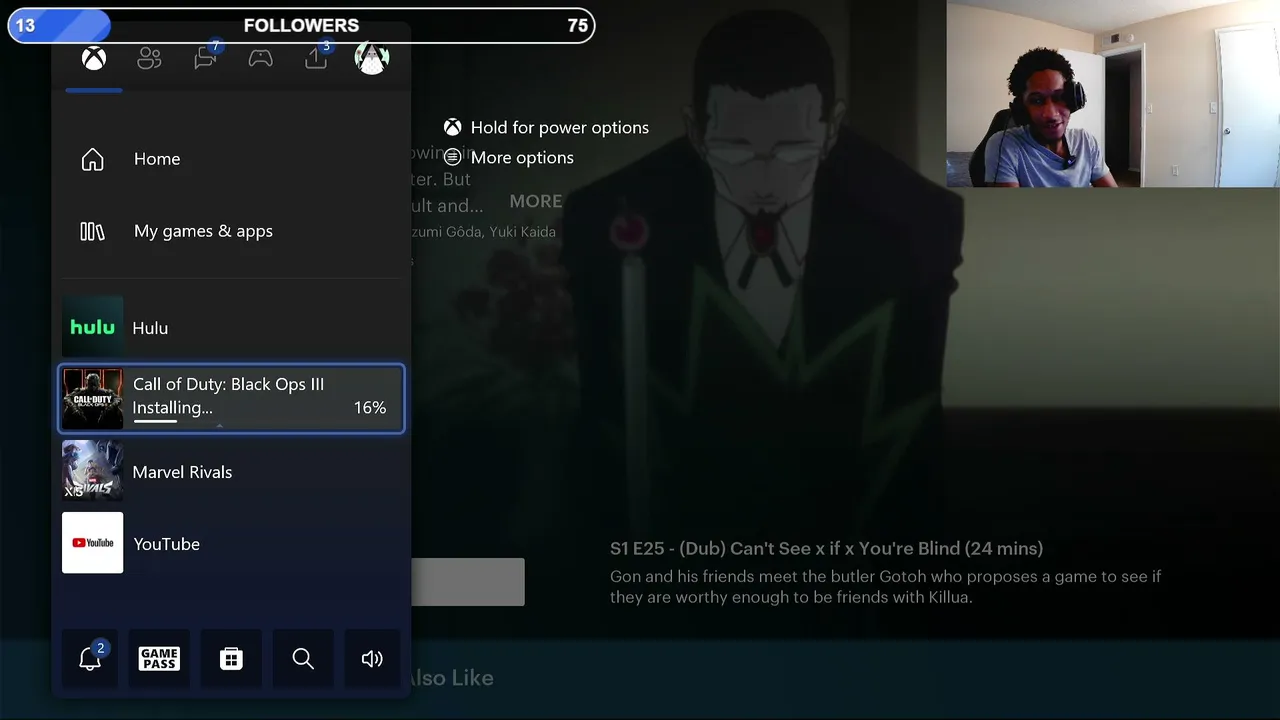Click the My games & apps label
Image resolution: width=1280 pixels, height=720 pixels.
203,231
